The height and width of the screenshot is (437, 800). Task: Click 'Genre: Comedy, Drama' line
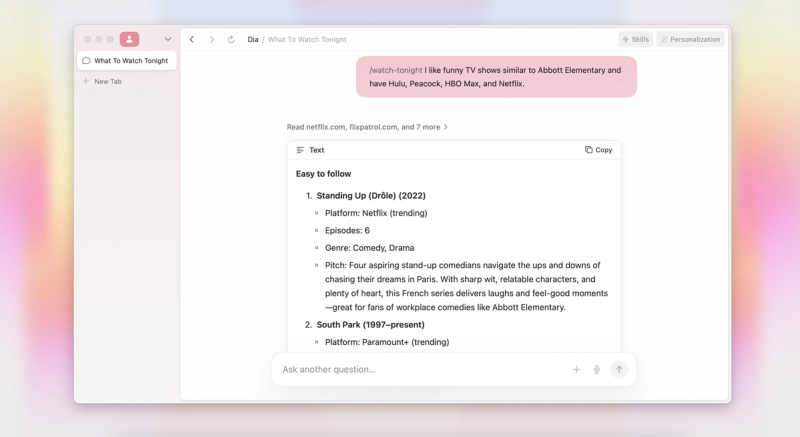tap(369, 248)
